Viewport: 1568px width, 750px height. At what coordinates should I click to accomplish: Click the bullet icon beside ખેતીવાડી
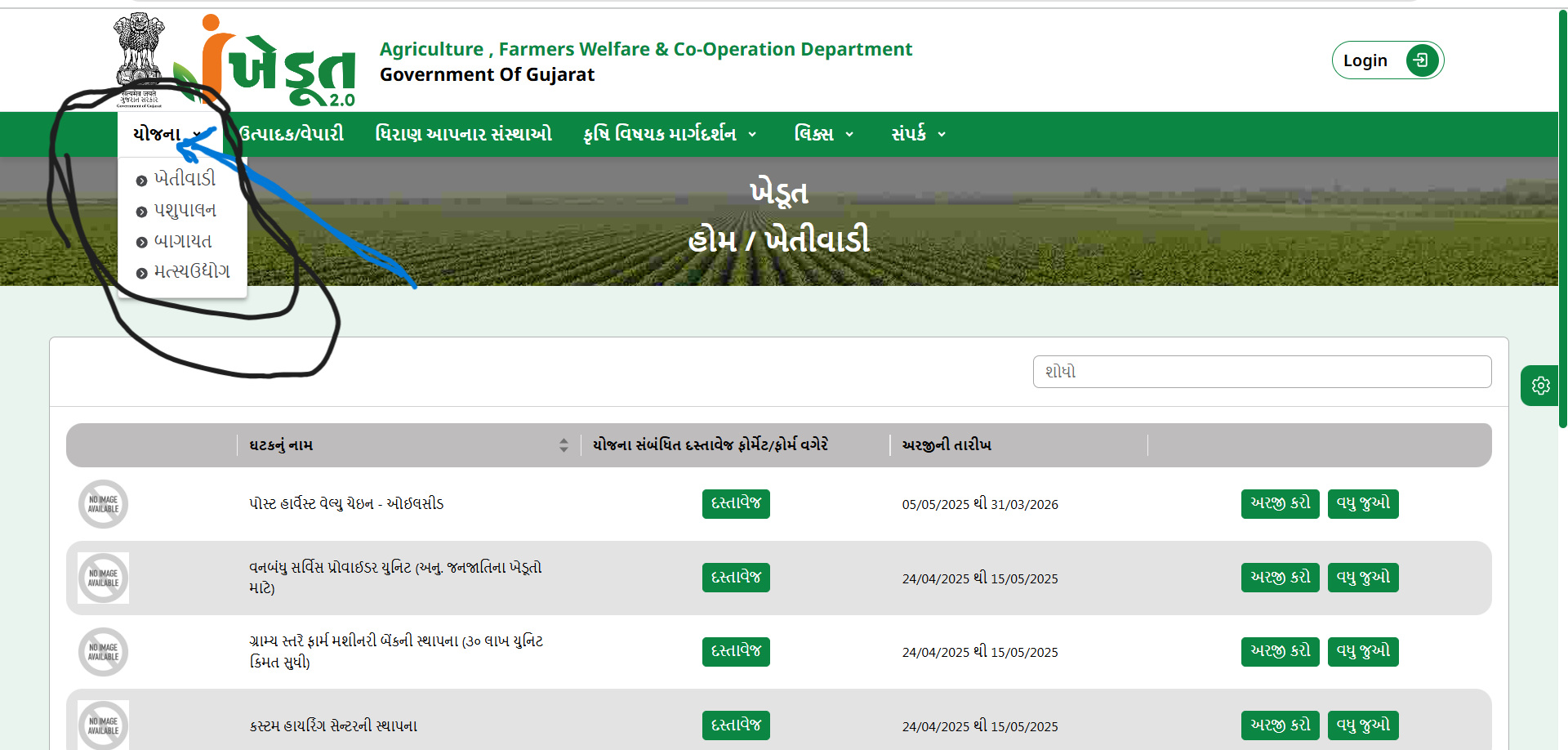(x=142, y=181)
